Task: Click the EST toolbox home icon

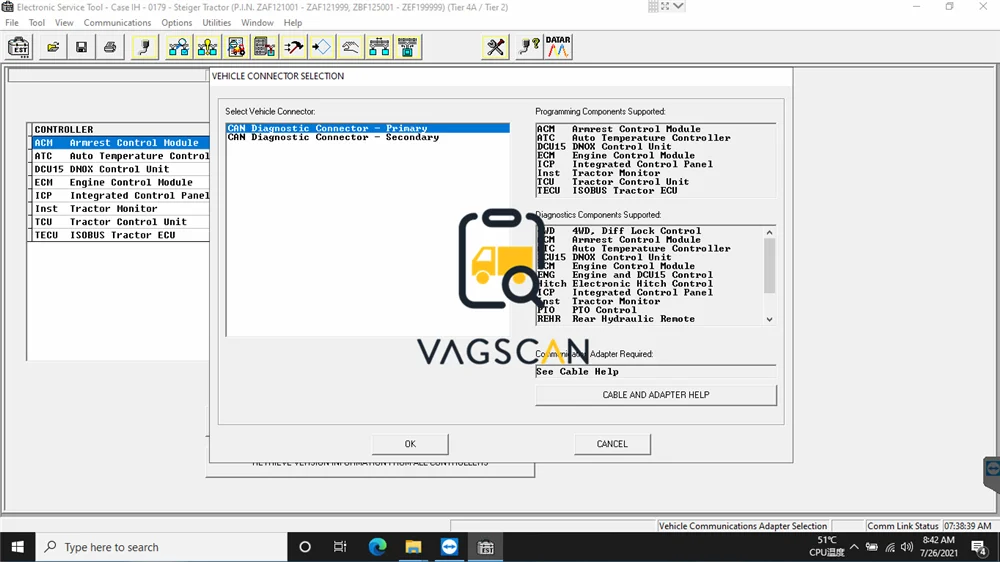Action: [x=18, y=47]
